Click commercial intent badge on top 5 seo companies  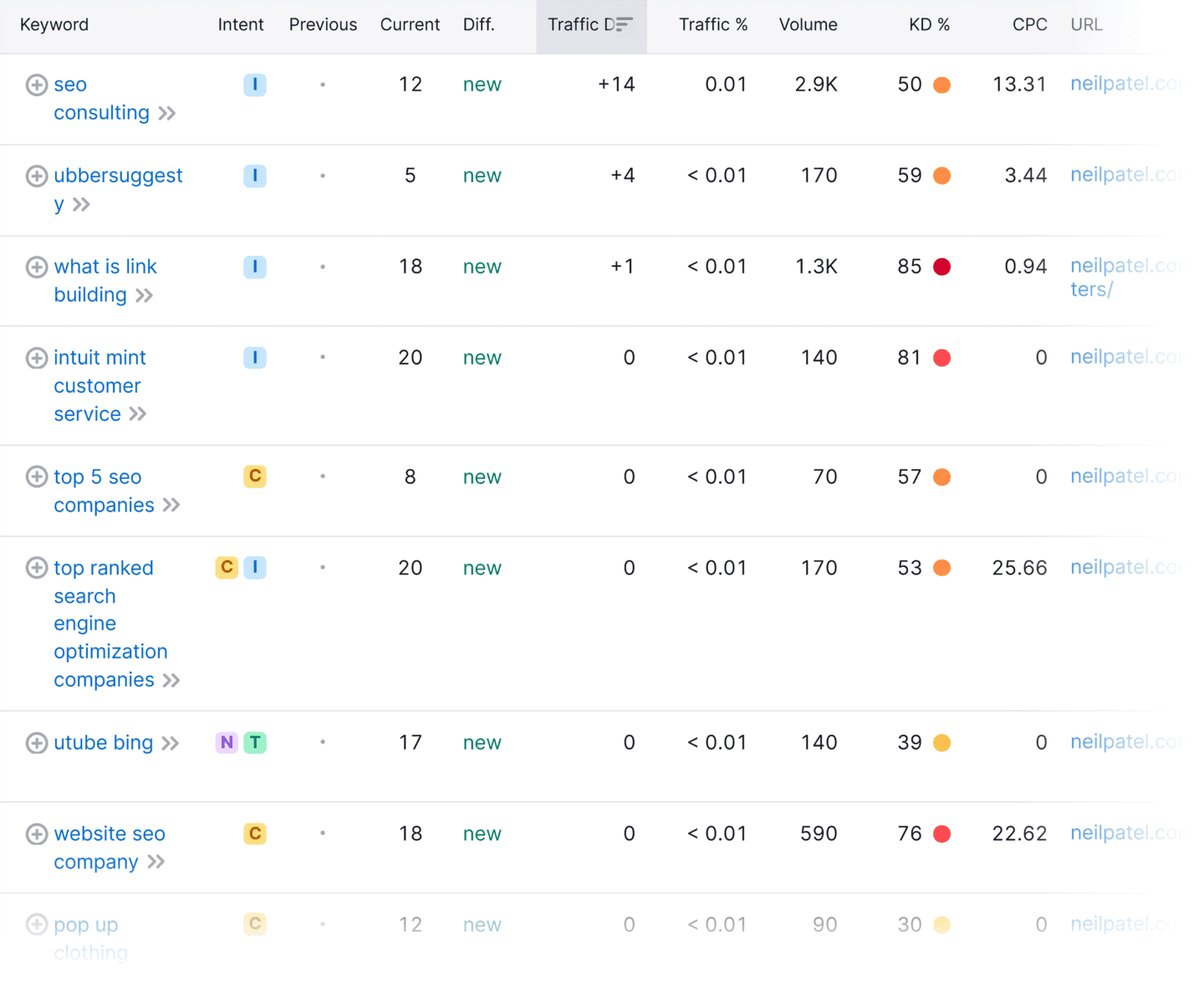pos(255,477)
